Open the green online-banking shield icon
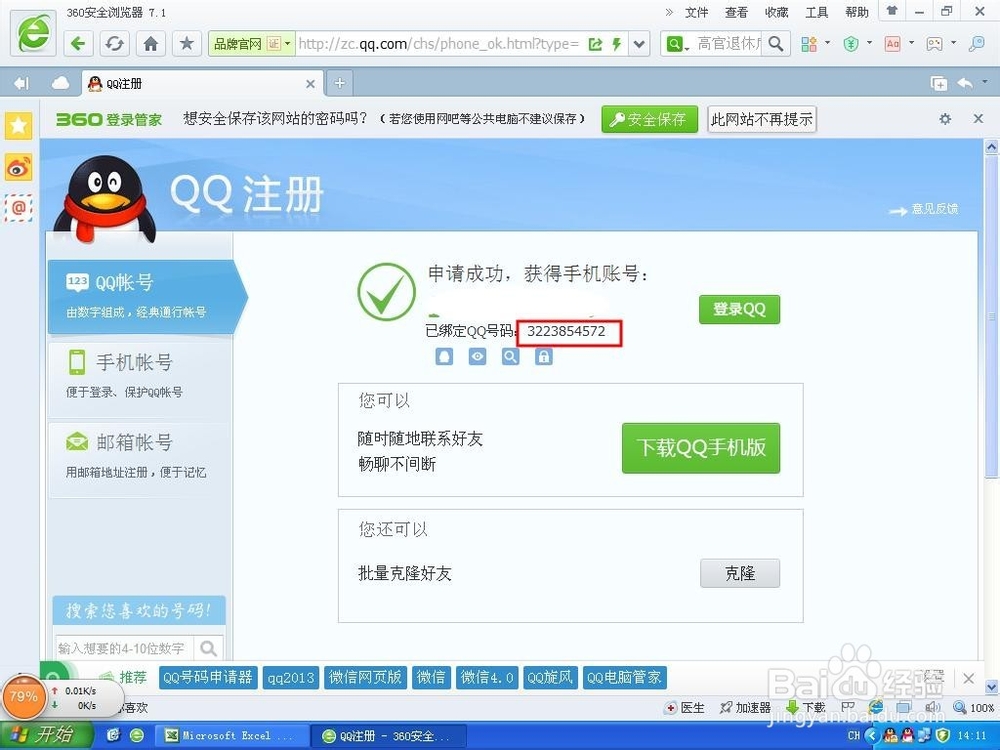The height and width of the screenshot is (750, 1000). (851, 43)
